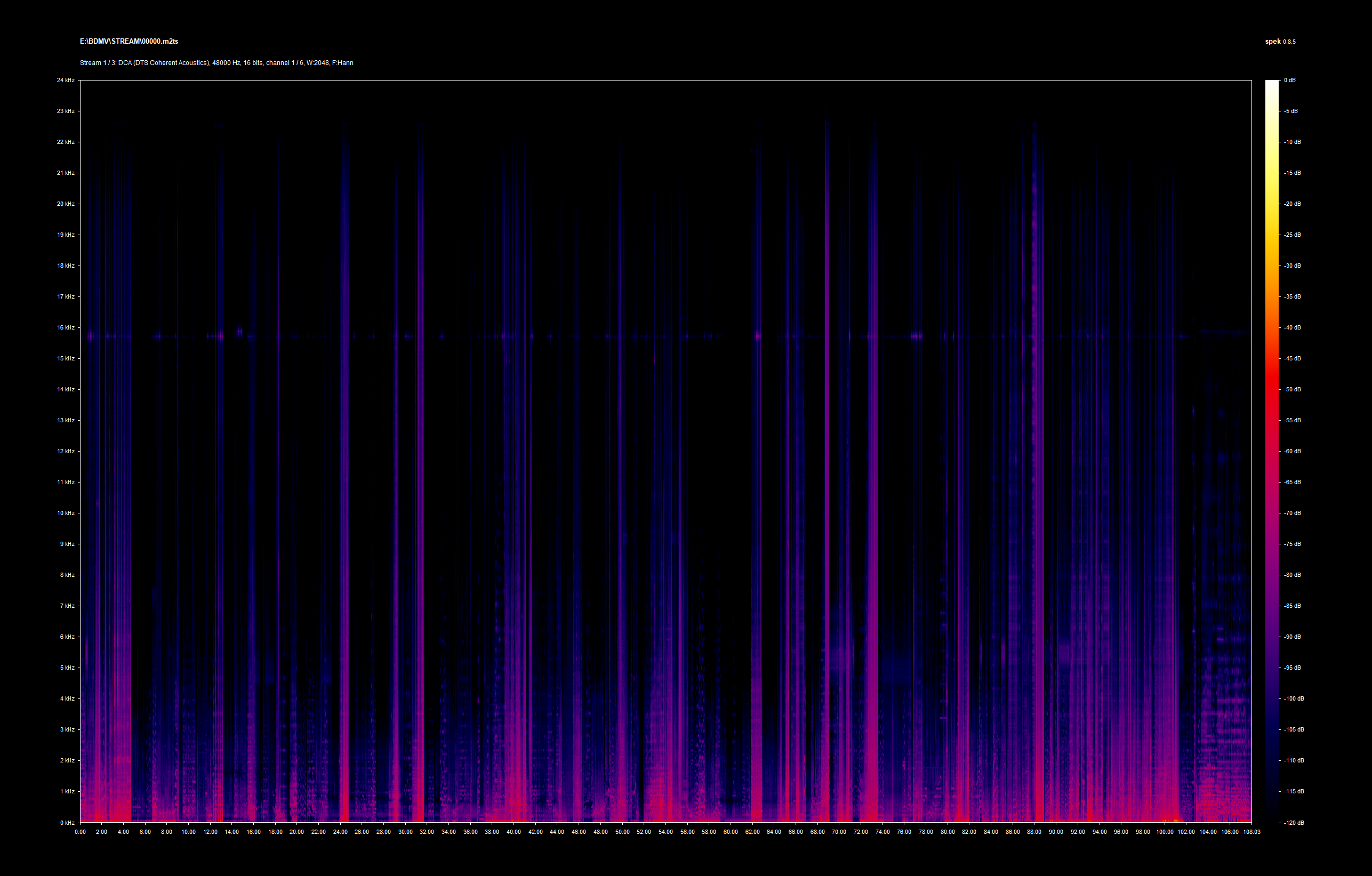Viewport: 1372px width, 876px height.
Task: Click the -60 dB scale label
Action: pyautogui.click(x=1291, y=451)
